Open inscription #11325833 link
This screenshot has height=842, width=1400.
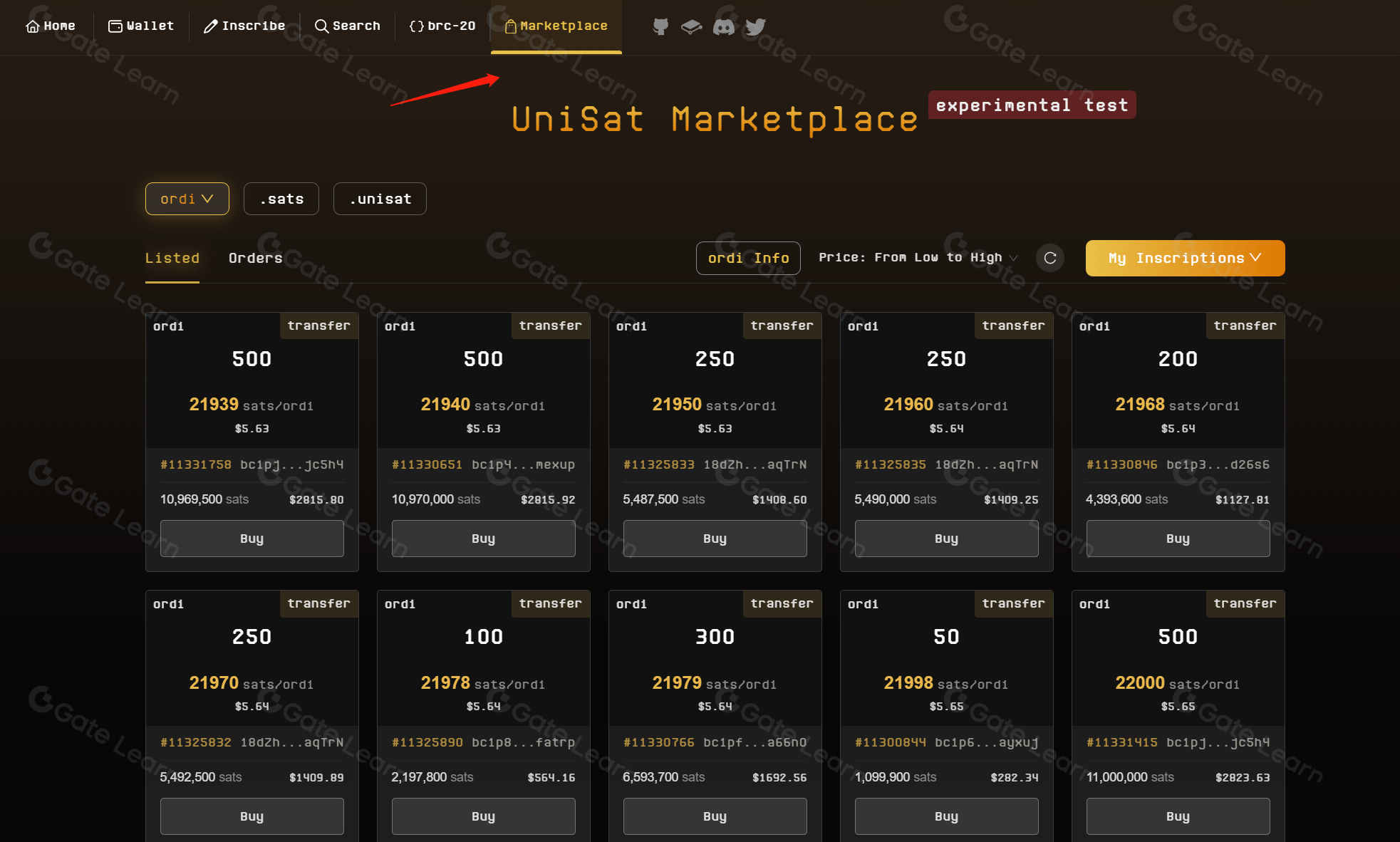pyautogui.click(x=659, y=464)
